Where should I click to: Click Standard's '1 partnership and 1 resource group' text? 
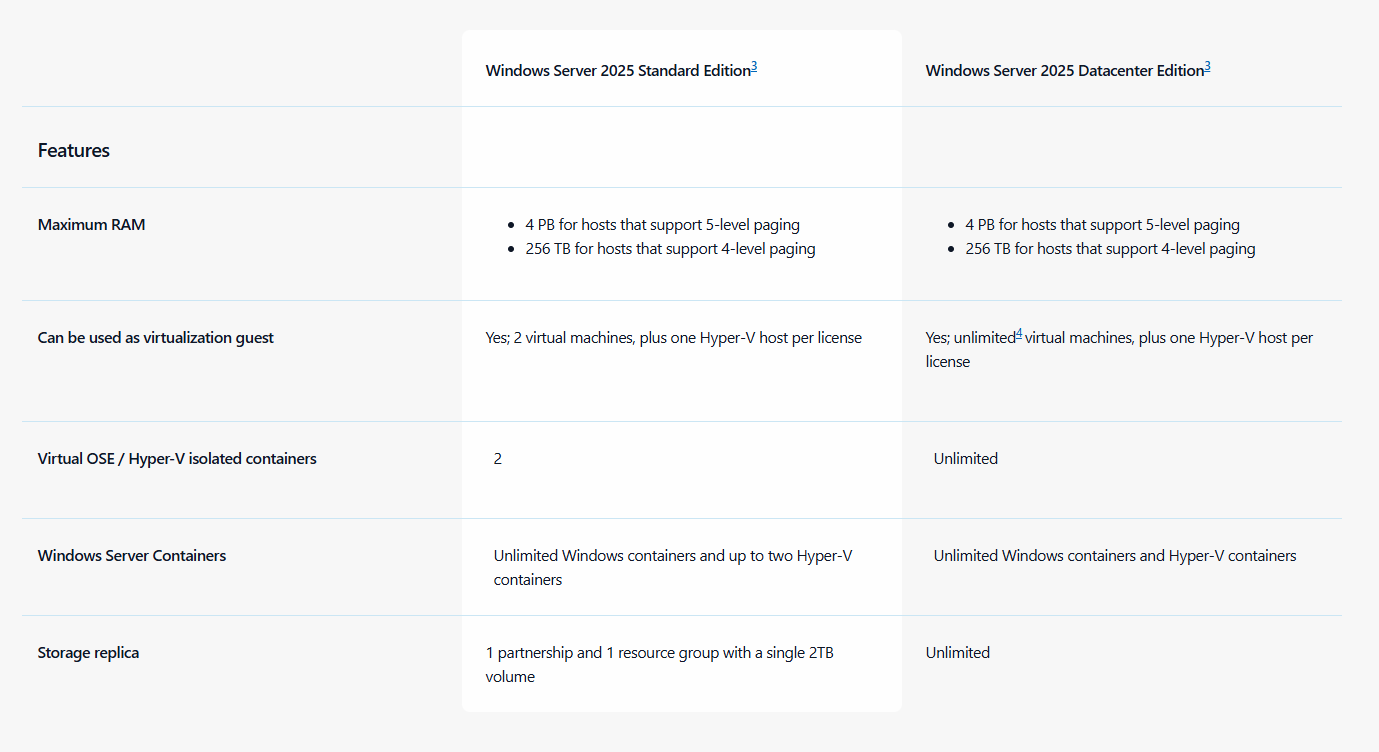click(x=659, y=653)
